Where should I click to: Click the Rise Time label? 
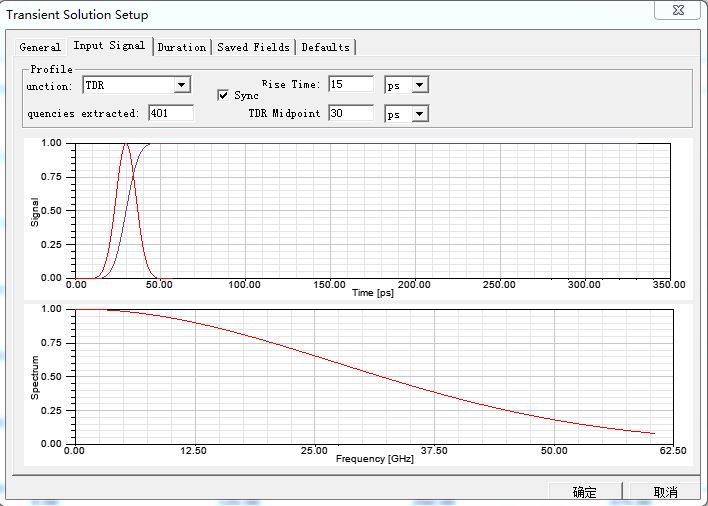point(291,84)
